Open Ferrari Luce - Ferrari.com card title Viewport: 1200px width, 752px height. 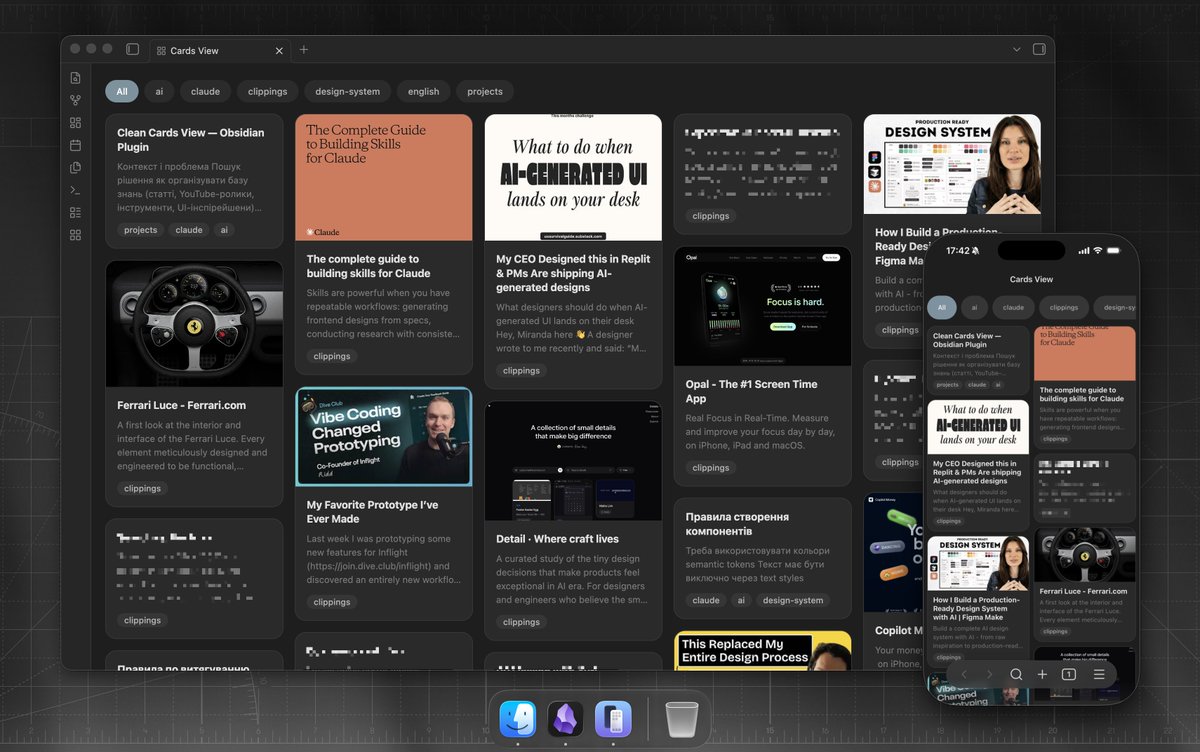[181, 405]
